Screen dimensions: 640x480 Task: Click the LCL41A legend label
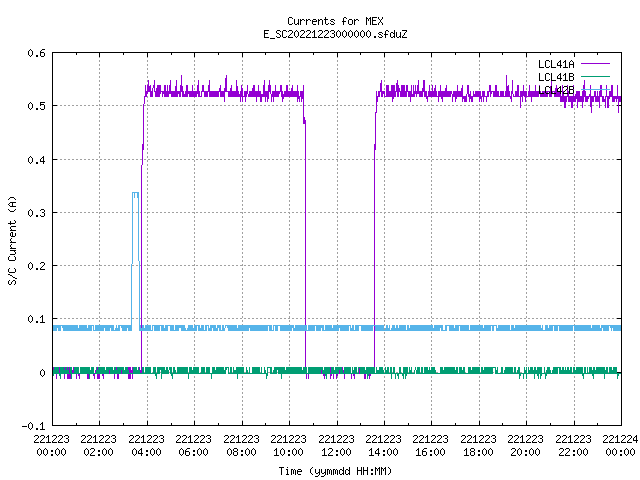click(x=556, y=64)
